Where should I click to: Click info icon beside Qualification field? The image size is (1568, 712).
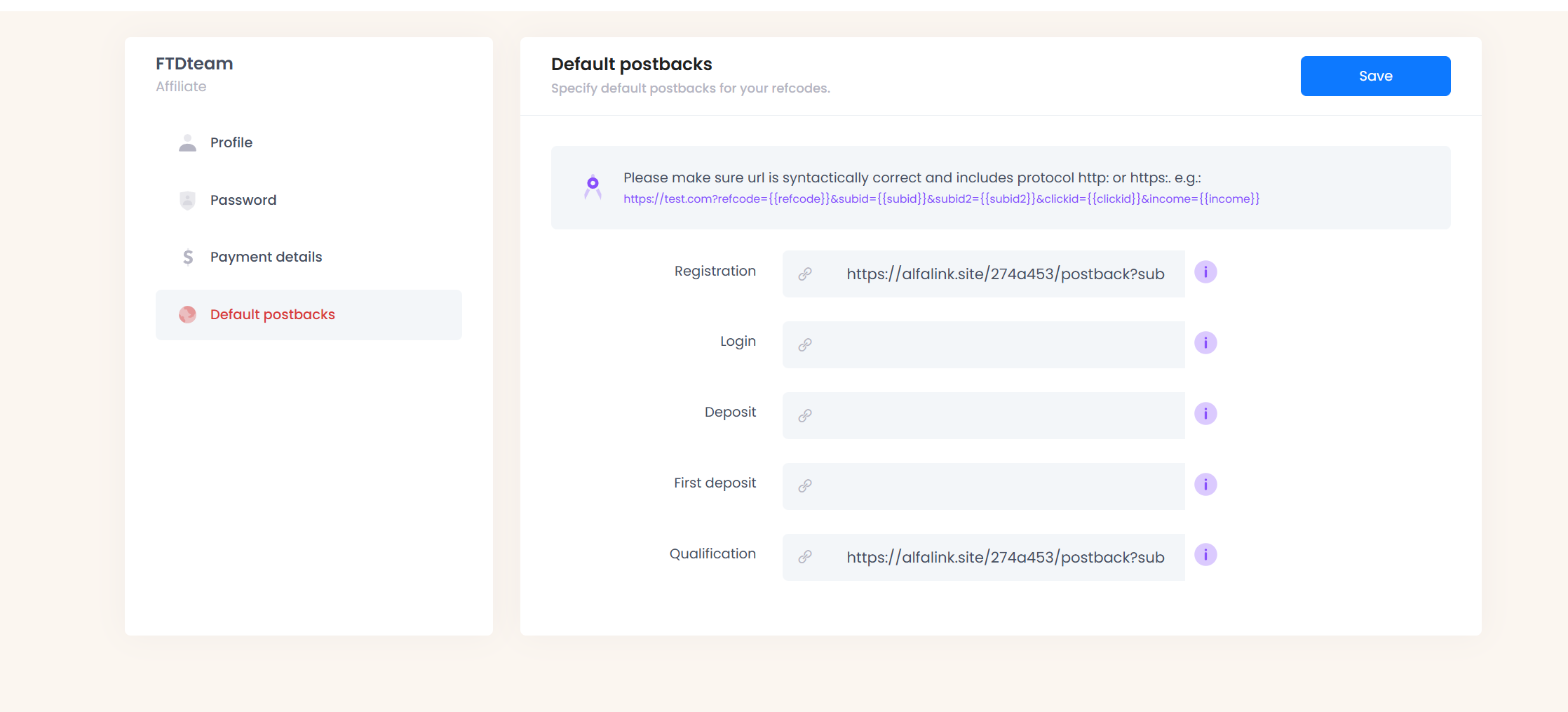click(1205, 555)
